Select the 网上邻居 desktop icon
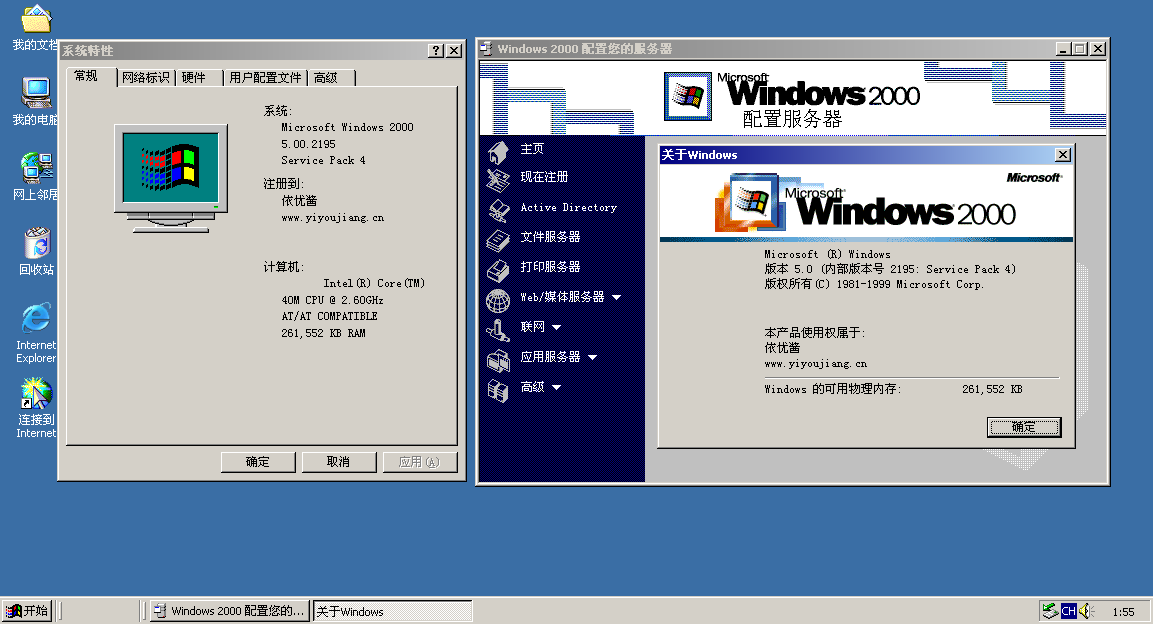Viewport: 1153px width, 624px height. click(x=35, y=168)
